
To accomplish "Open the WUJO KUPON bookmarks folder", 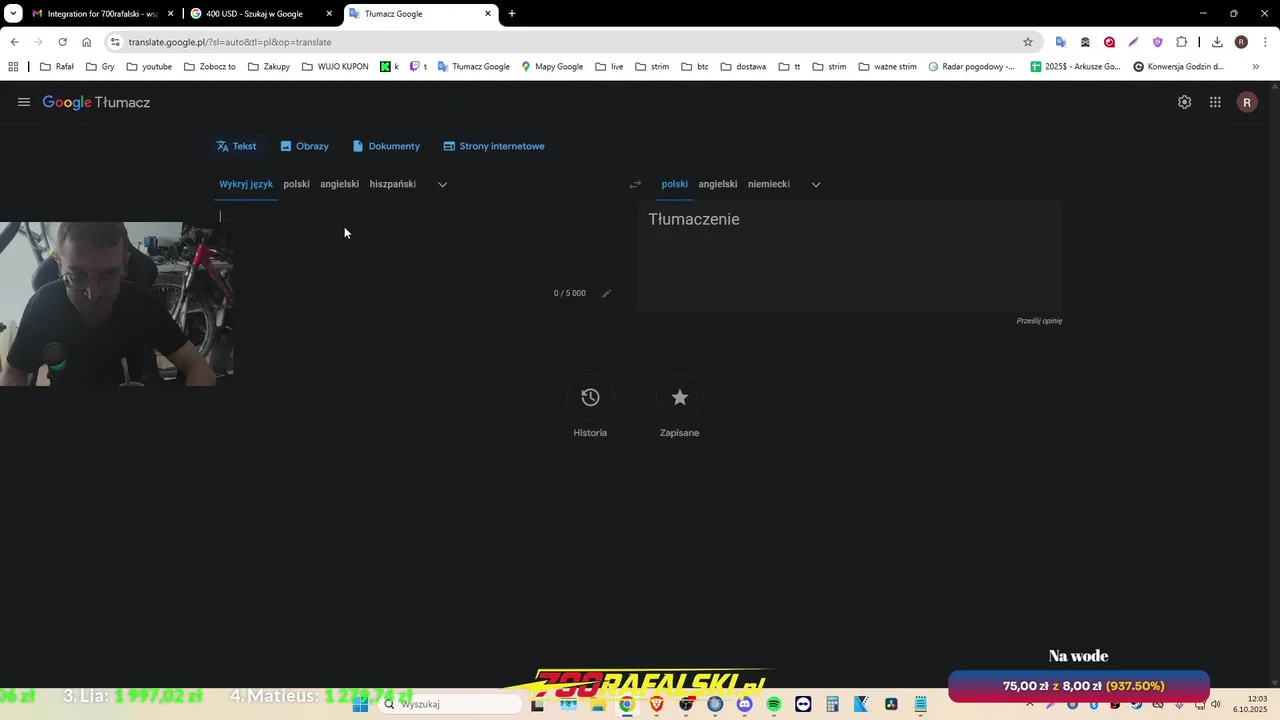I will point(335,67).
